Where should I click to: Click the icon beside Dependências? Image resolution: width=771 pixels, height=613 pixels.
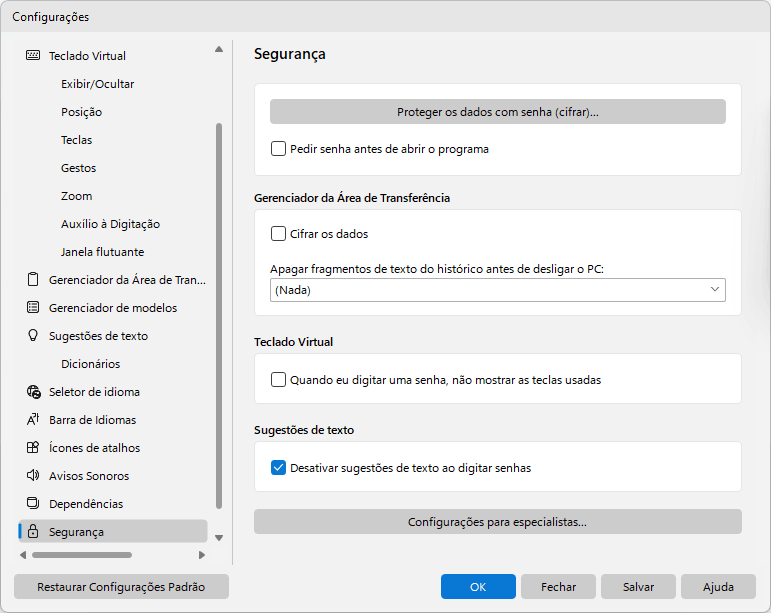coord(33,503)
